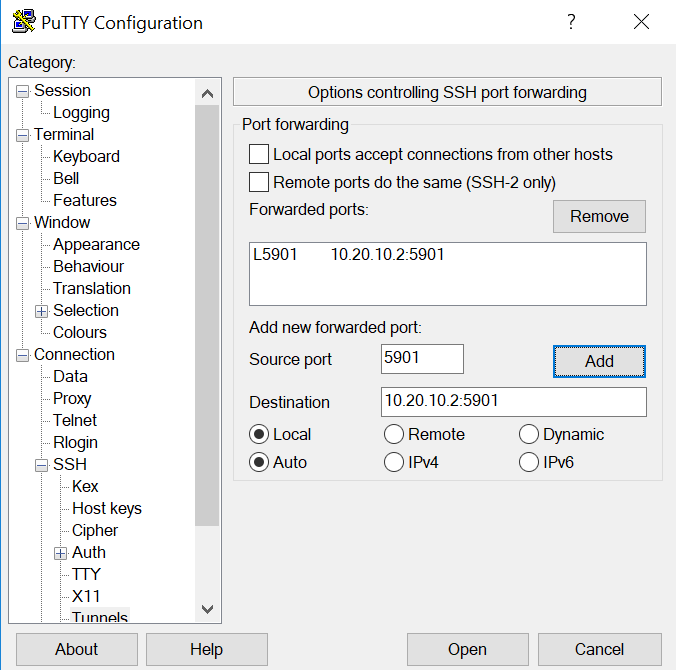
Task: Open the Terminal category
Action: [64, 135]
